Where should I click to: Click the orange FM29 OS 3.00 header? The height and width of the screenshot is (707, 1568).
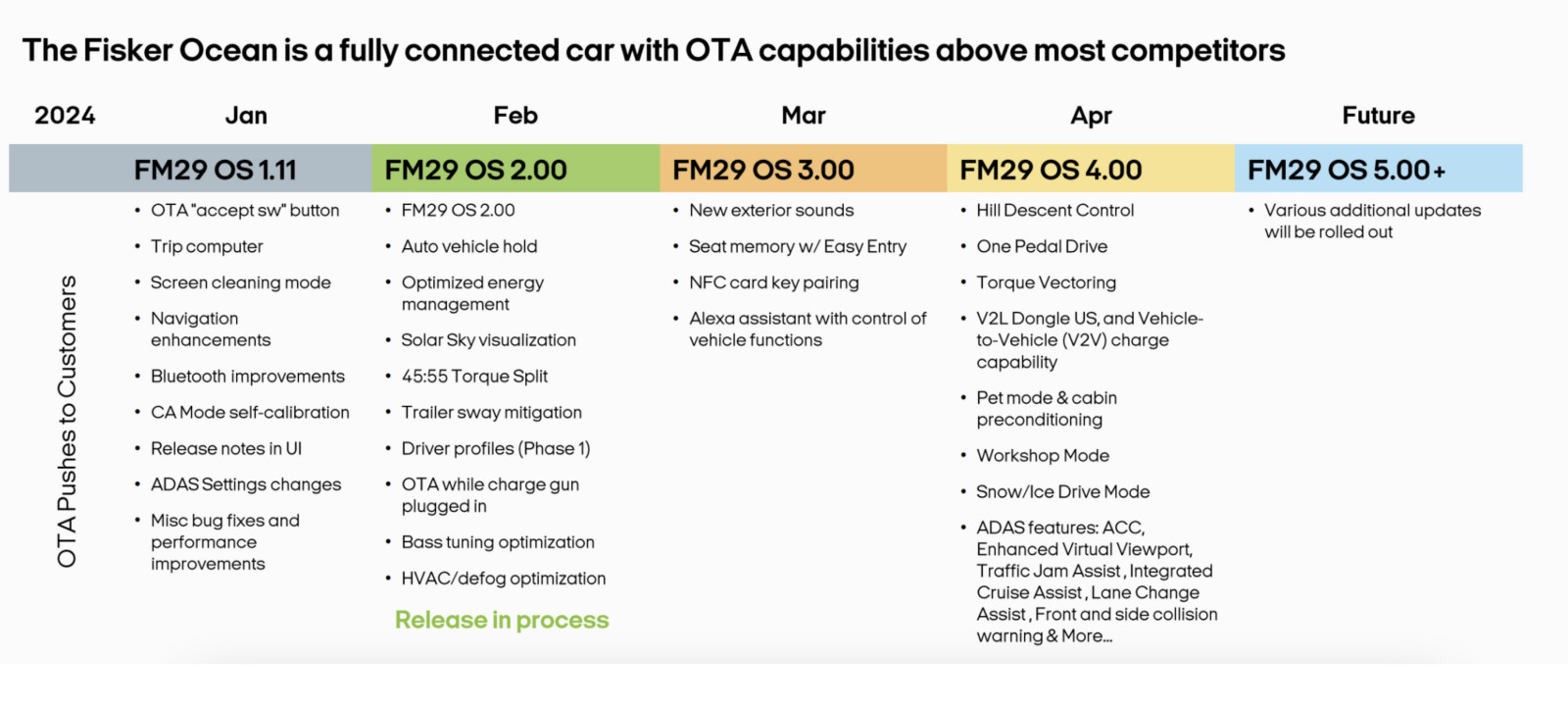coord(804,169)
